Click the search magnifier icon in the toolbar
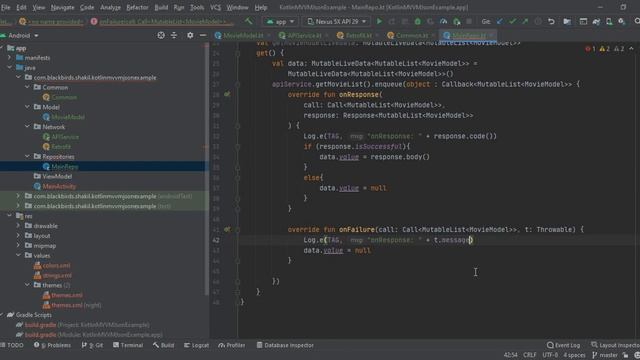The height and width of the screenshot is (360, 640). (637, 21)
